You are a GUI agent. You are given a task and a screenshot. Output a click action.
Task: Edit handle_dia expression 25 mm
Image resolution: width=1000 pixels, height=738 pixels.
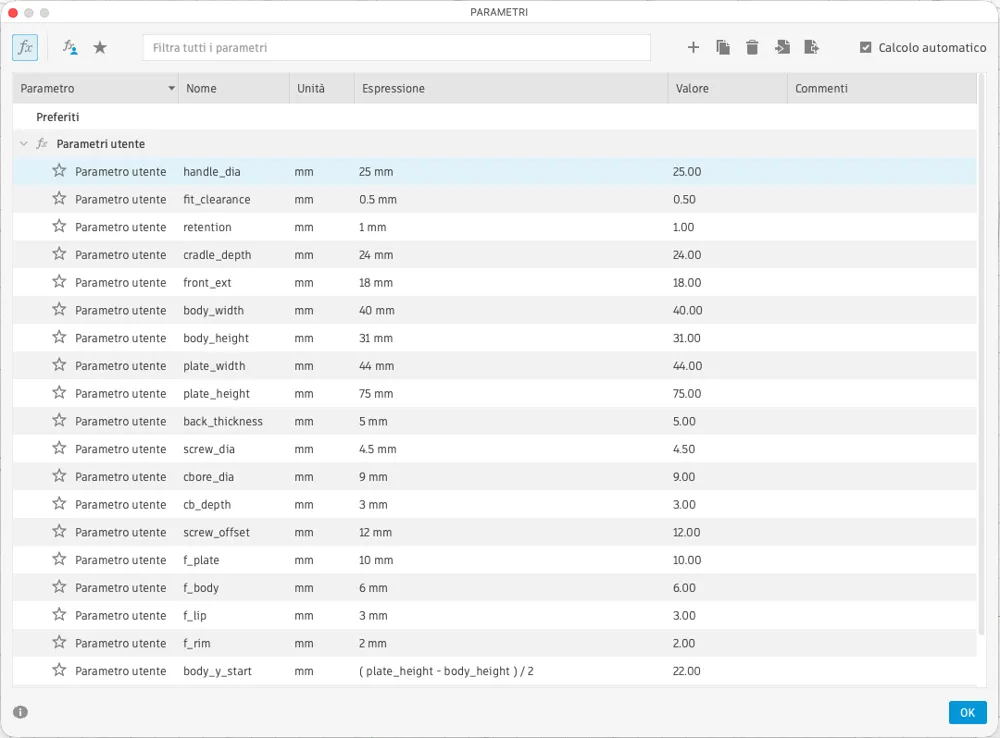(x=376, y=172)
